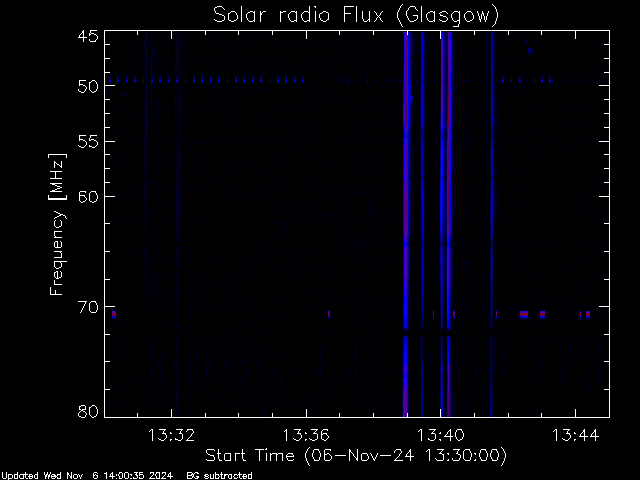Image resolution: width=640 pixels, height=480 pixels.
Task: Click the 45 MHz axis tick label
Action: pos(88,36)
